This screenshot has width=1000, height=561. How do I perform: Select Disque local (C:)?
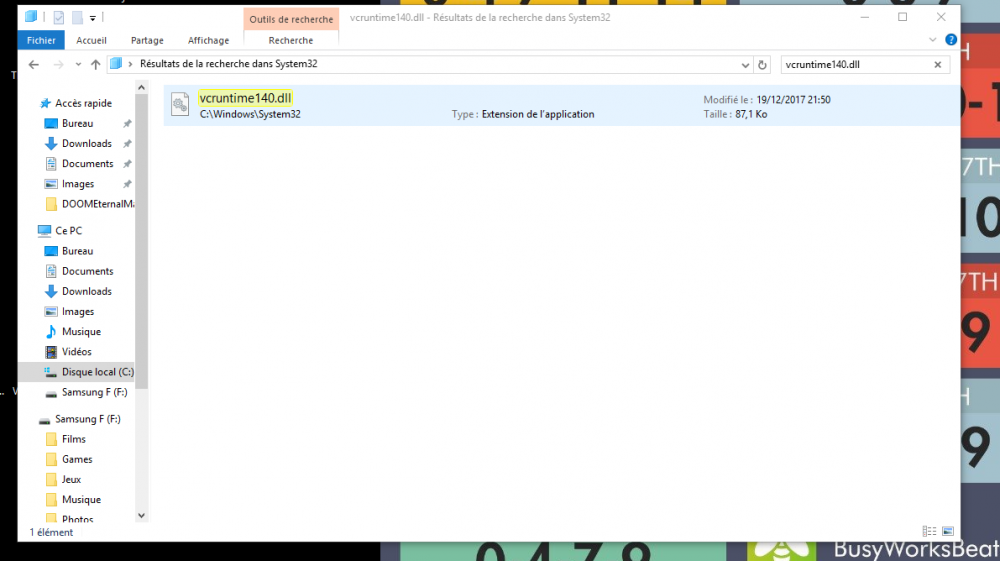coord(98,372)
